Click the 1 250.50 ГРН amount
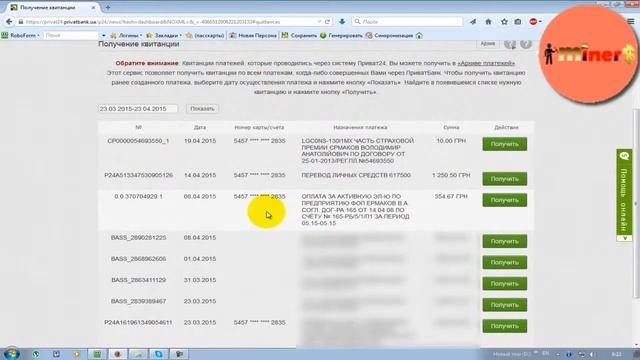 (x=451, y=175)
